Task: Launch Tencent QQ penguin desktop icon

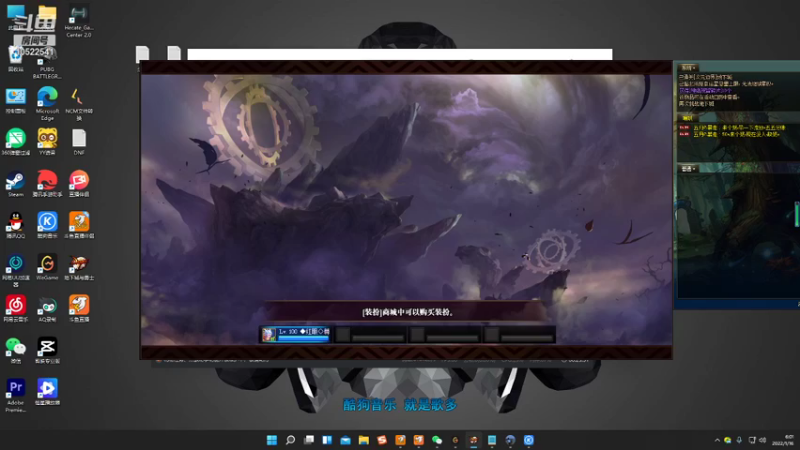Action: click(16, 226)
